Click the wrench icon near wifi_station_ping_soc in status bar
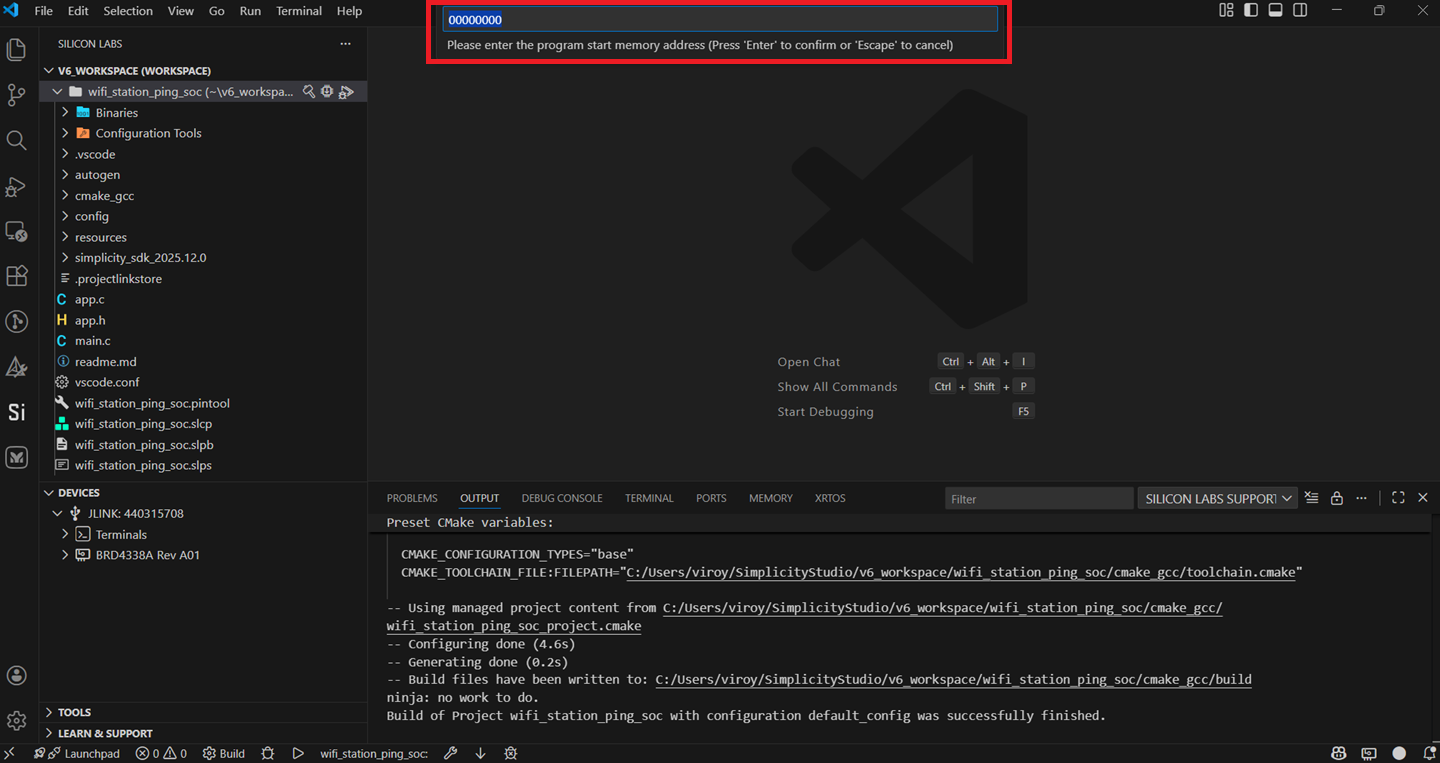 tap(450, 753)
